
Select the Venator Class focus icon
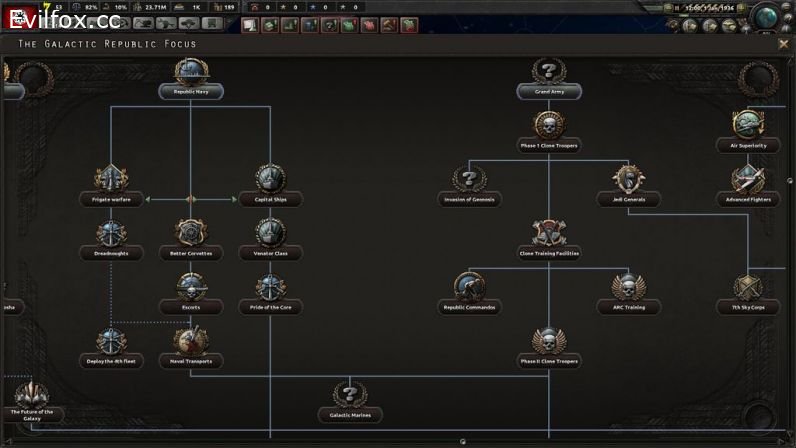(x=270, y=234)
